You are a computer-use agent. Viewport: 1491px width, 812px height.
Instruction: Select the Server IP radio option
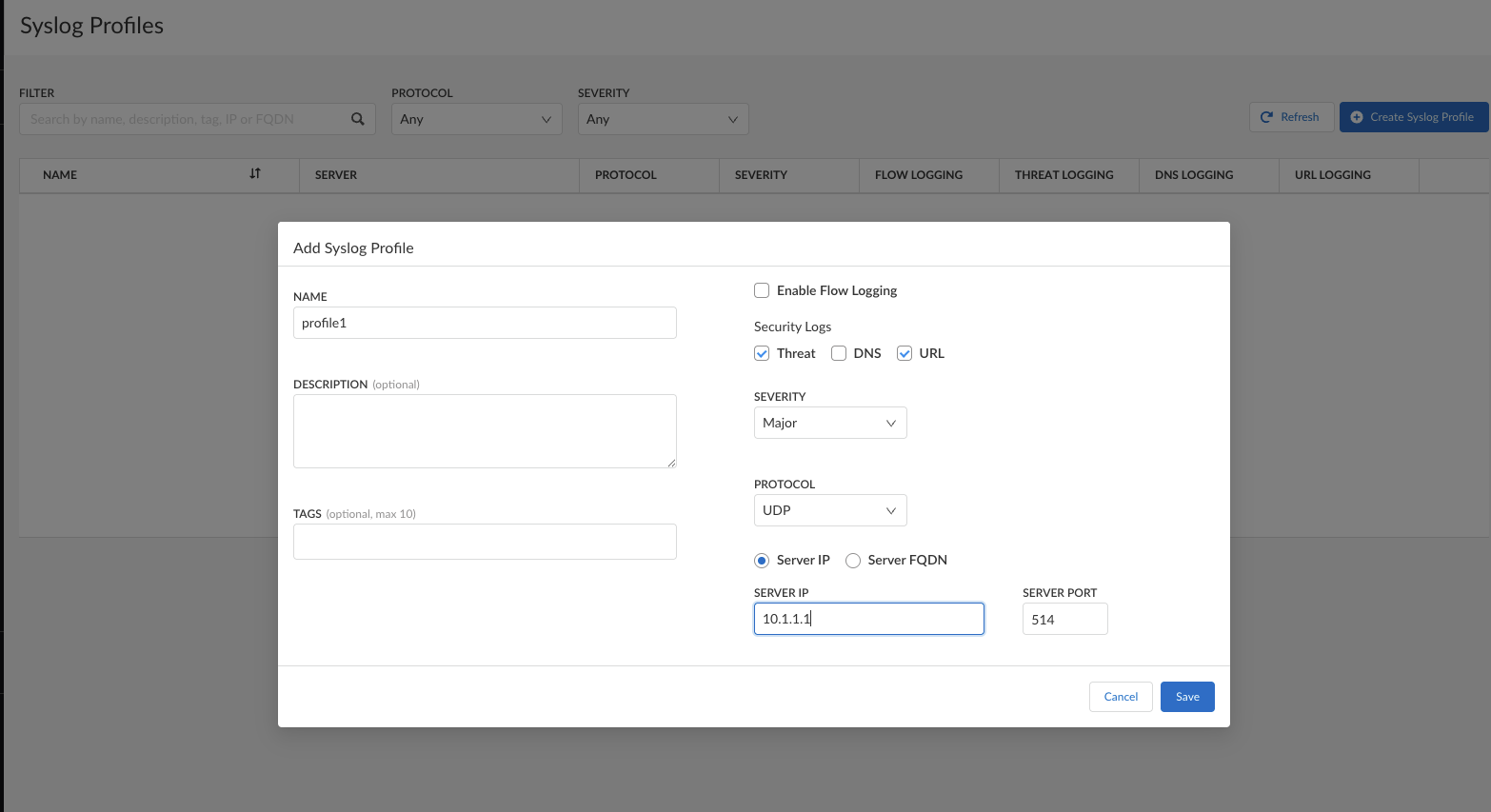(762, 561)
